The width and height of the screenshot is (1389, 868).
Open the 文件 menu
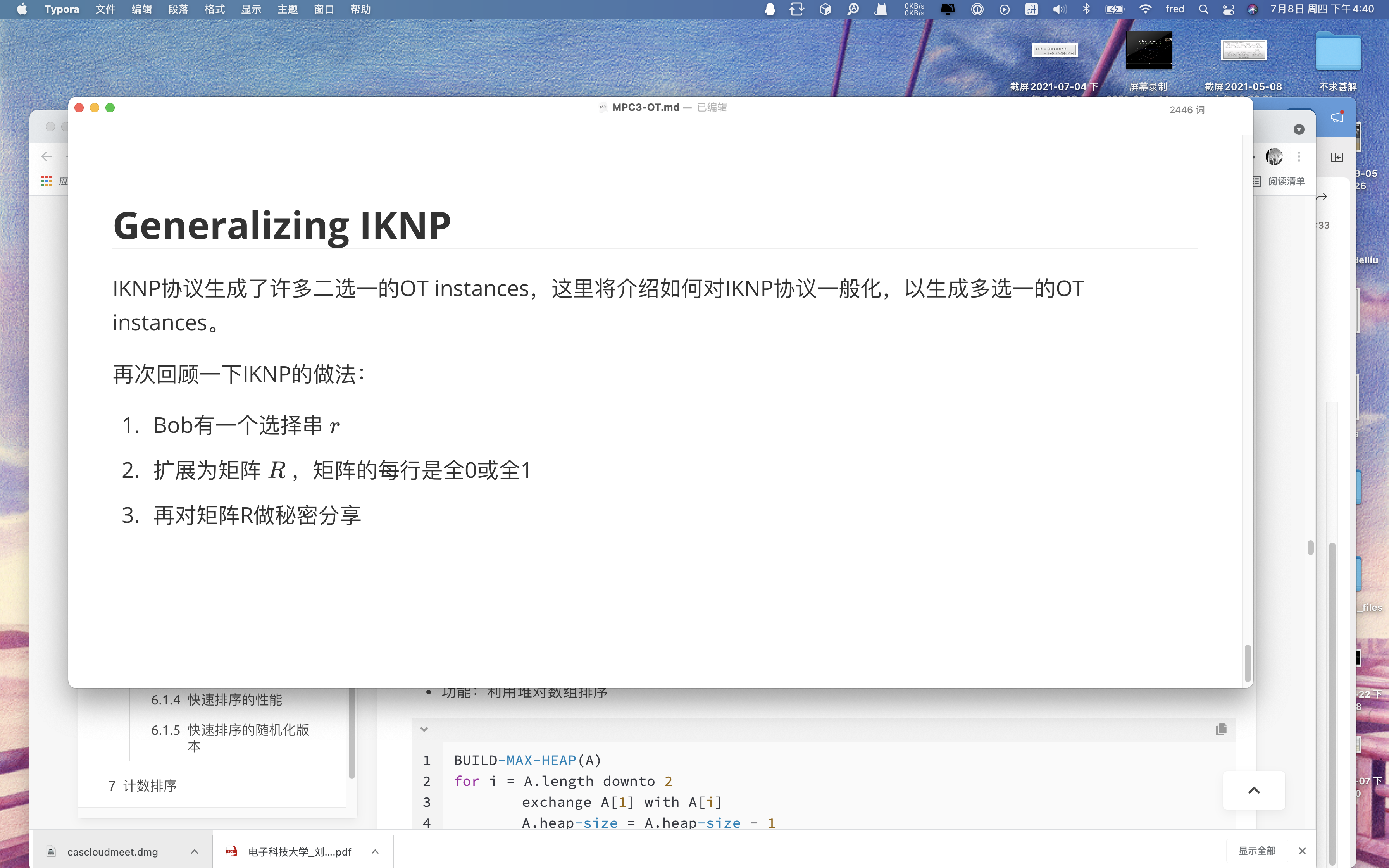pos(106,9)
